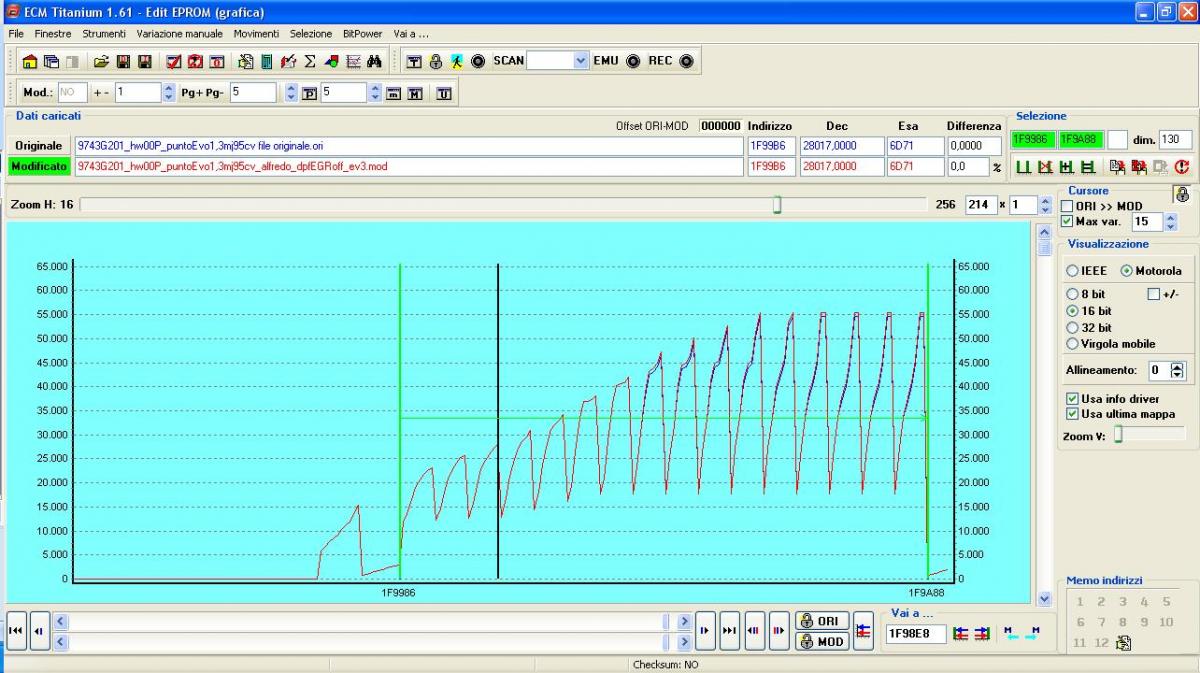This screenshot has height=673, width=1200.
Task: Adjust the Max var. 15 spinner
Action: click(1172, 222)
